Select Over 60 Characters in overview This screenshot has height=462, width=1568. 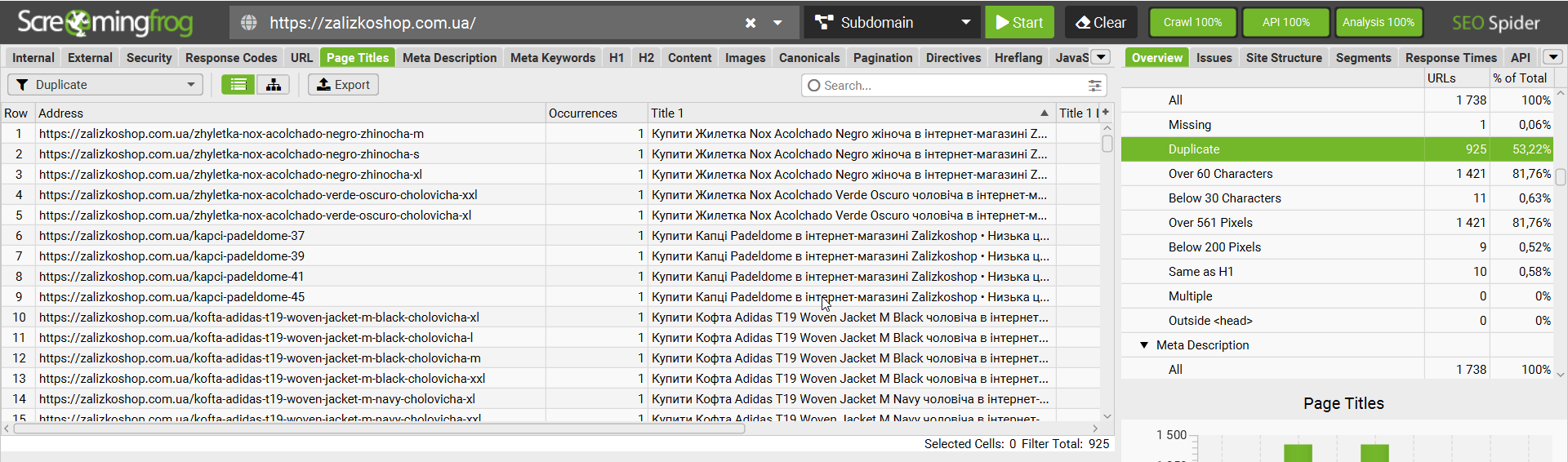tap(1337, 174)
